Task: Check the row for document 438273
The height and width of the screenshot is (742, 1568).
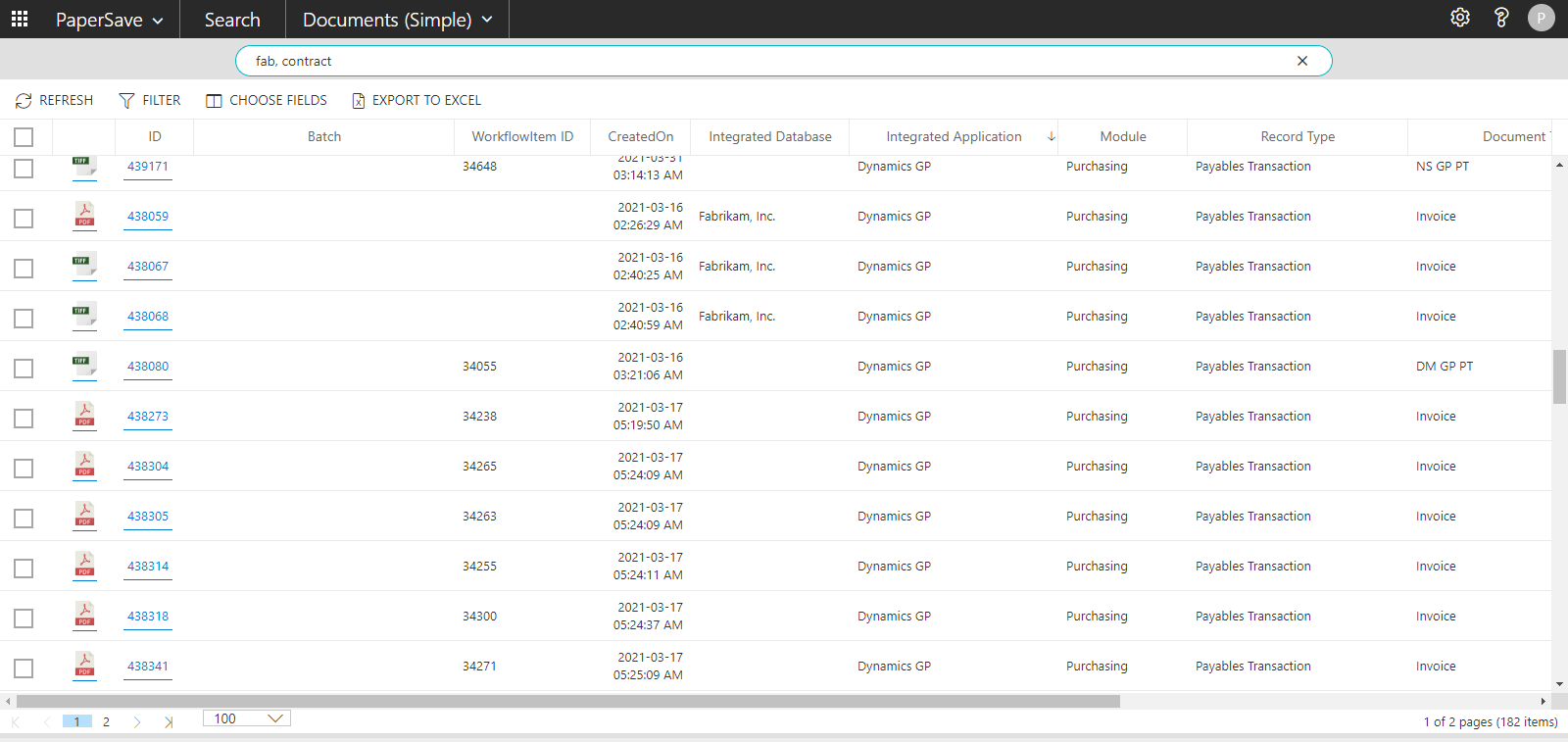Action: click(x=24, y=419)
